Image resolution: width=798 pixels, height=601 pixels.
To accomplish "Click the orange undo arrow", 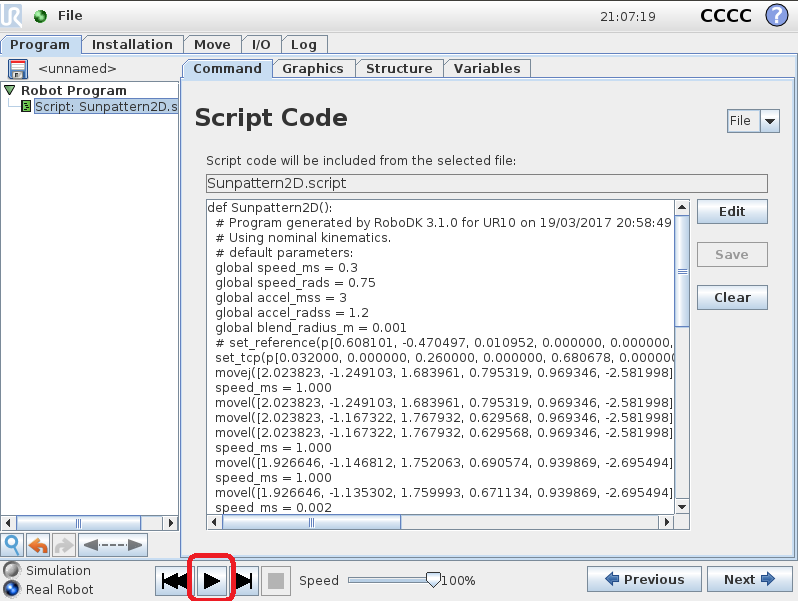I will 38,545.
